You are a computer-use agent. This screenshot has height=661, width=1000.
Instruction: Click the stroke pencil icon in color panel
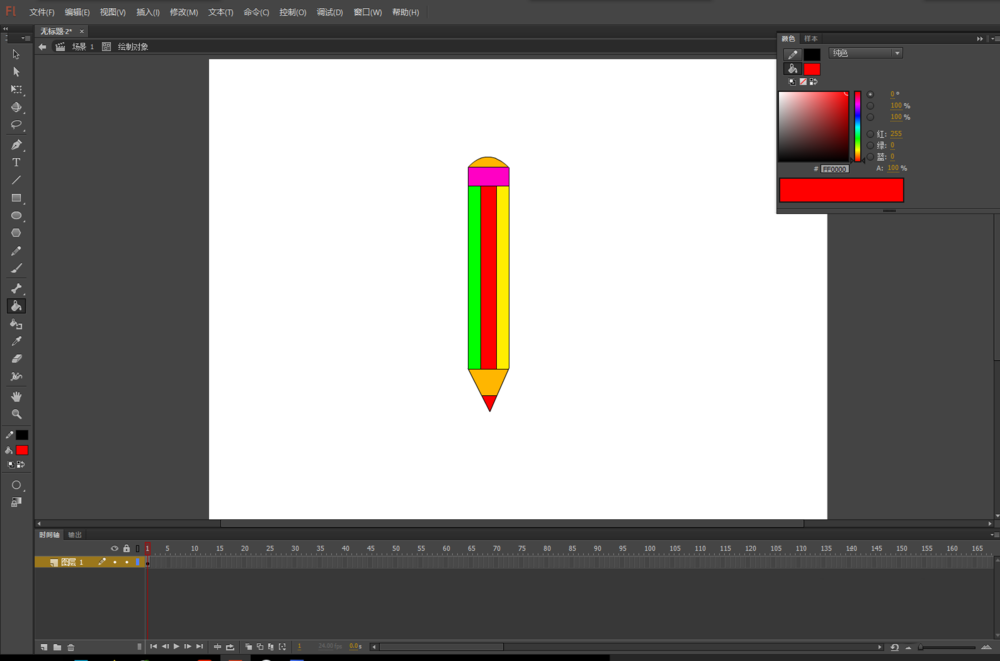(792, 55)
